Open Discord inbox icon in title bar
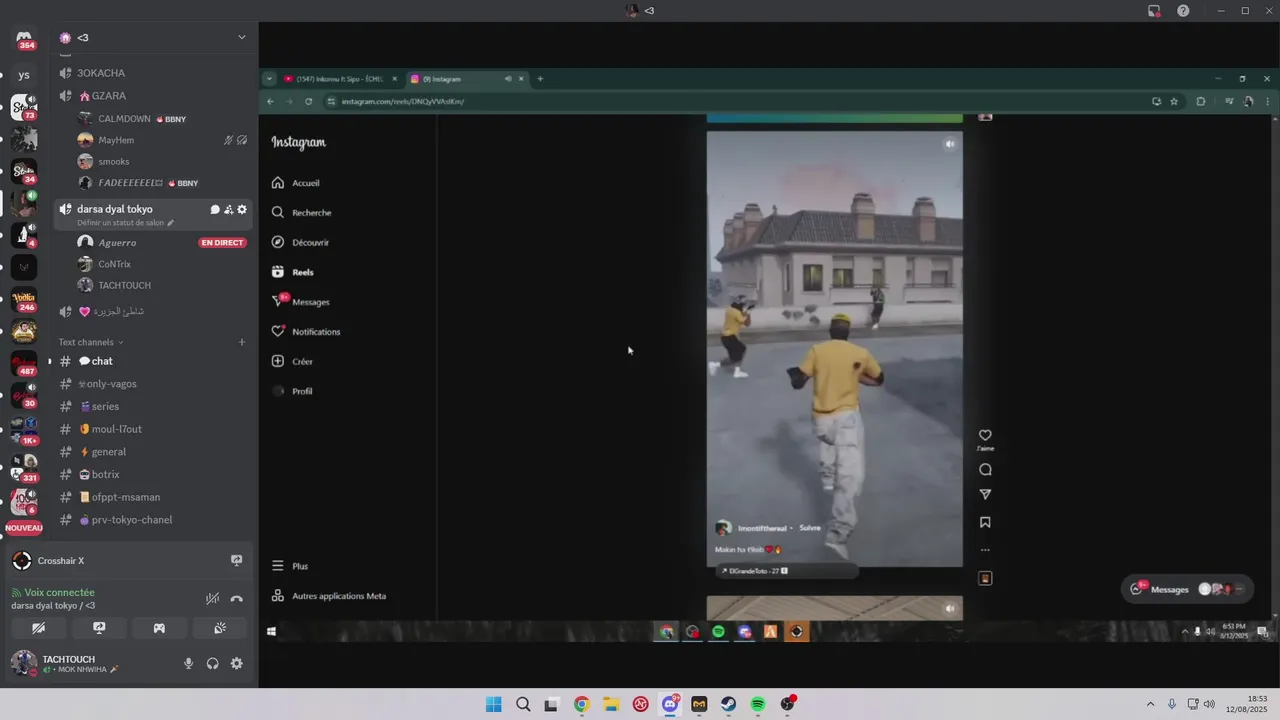Viewport: 1280px width, 720px height. pyautogui.click(x=1154, y=11)
